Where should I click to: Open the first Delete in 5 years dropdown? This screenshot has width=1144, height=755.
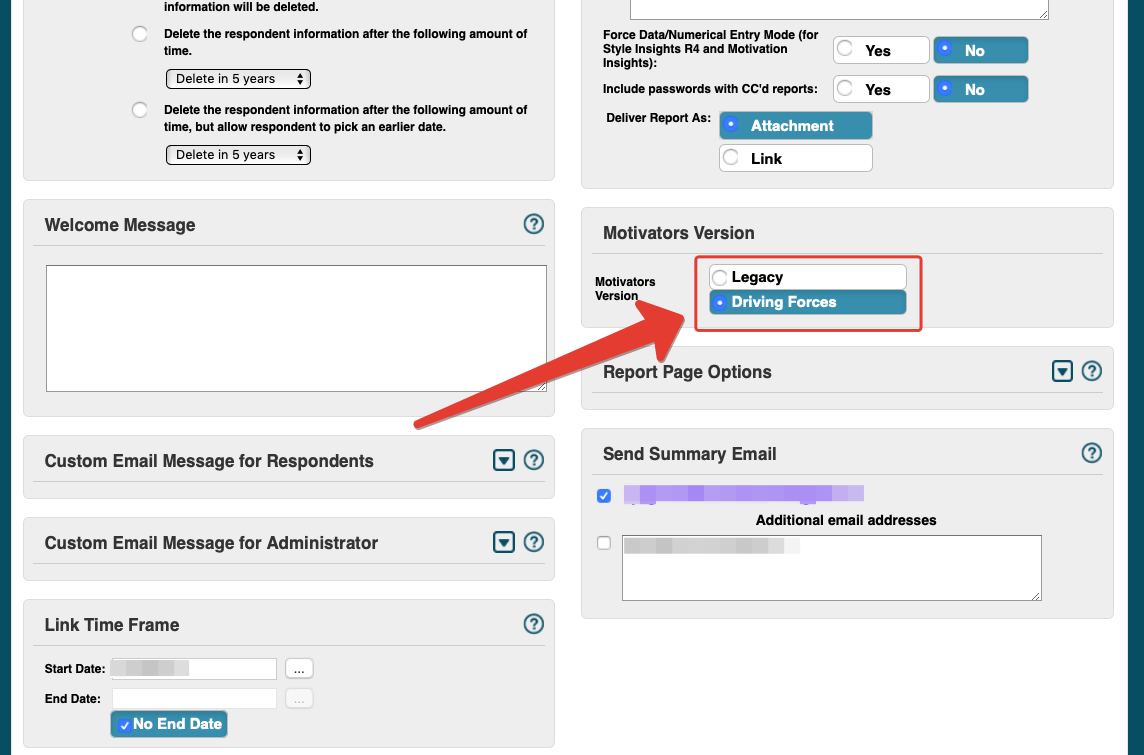[x=239, y=79]
